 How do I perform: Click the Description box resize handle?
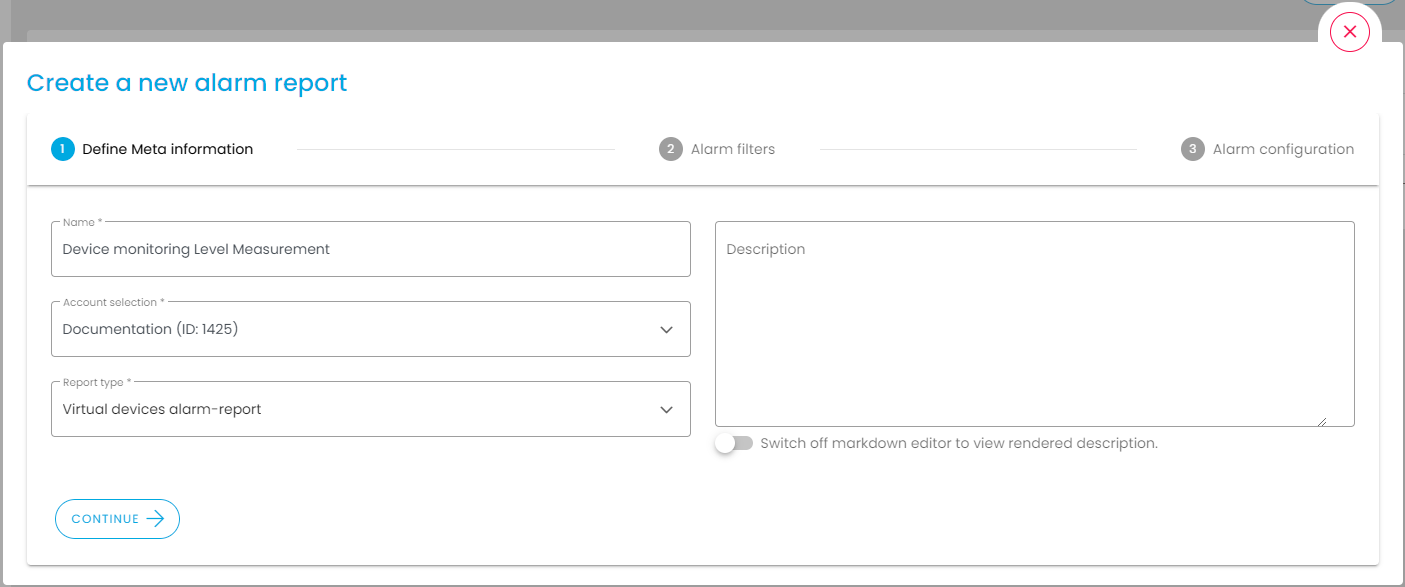1348,421
